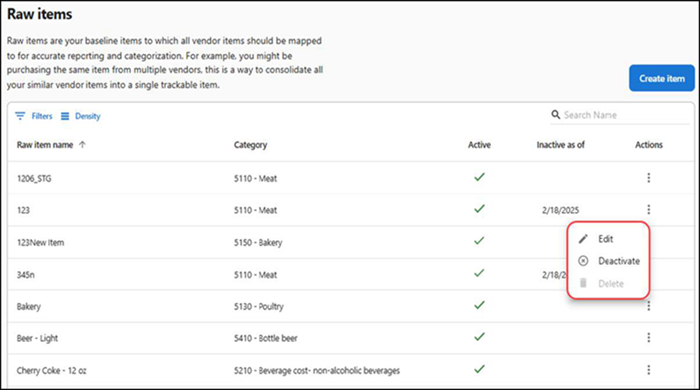Image resolution: width=700 pixels, height=390 pixels.
Task: Choose Edit from the context menu
Action: point(608,239)
